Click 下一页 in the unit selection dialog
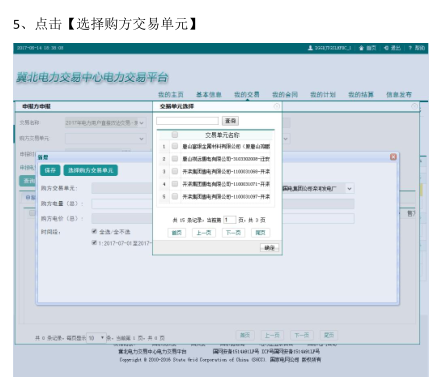This screenshot has width=431, height=380. coord(233,233)
